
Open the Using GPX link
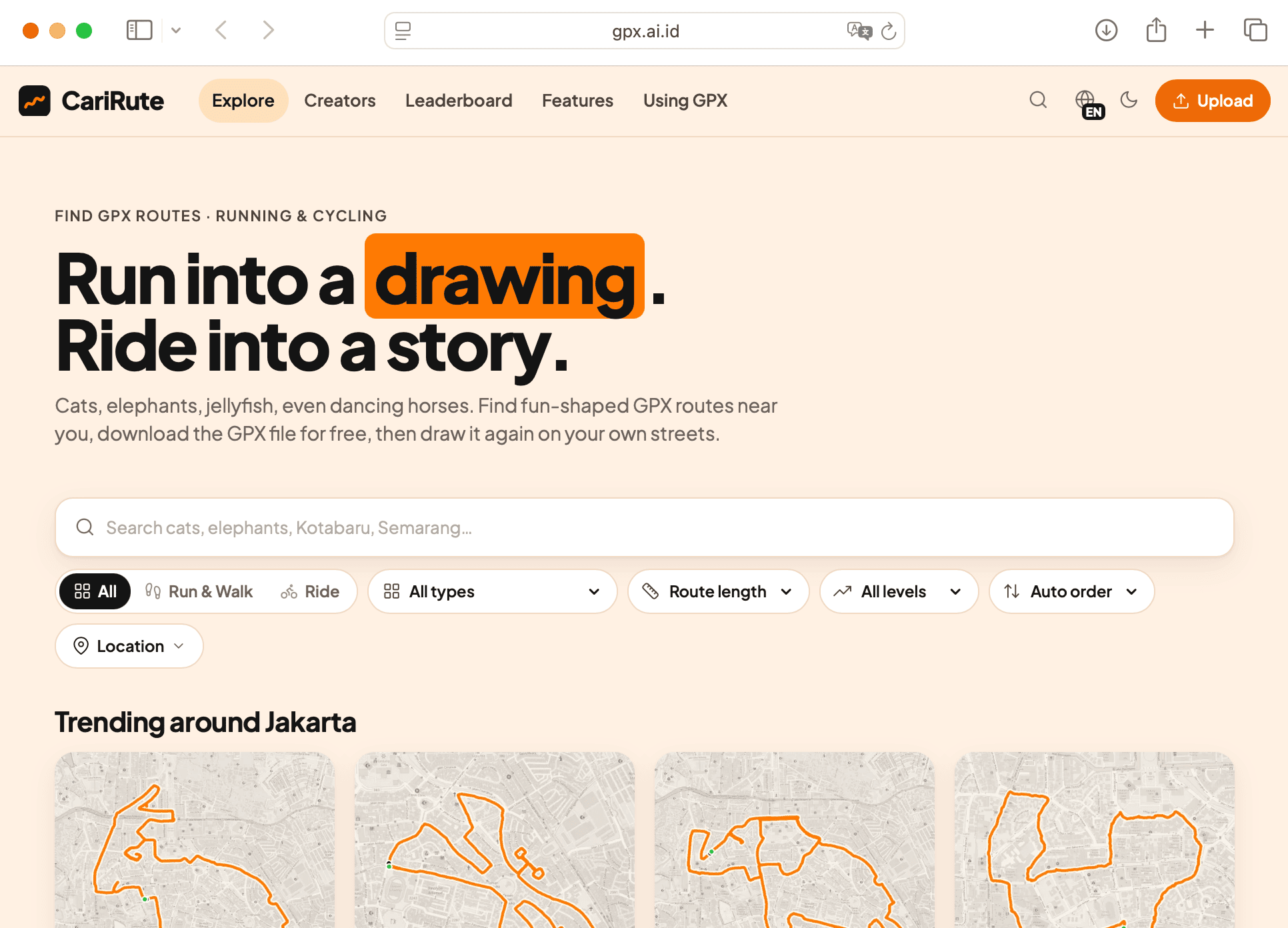click(x=685, y=101)
